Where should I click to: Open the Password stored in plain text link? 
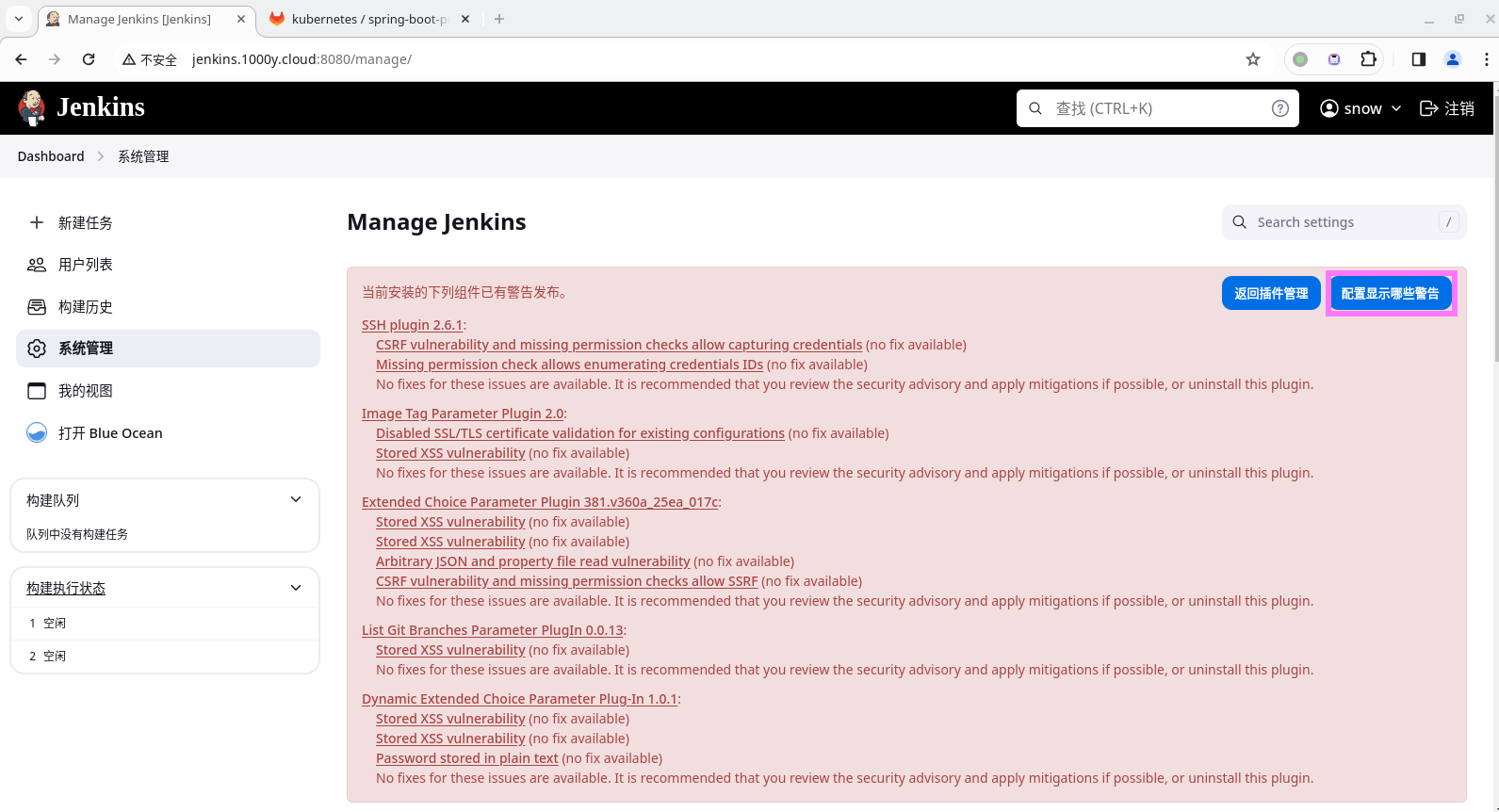pyautogui.click(x=467, y=758)
